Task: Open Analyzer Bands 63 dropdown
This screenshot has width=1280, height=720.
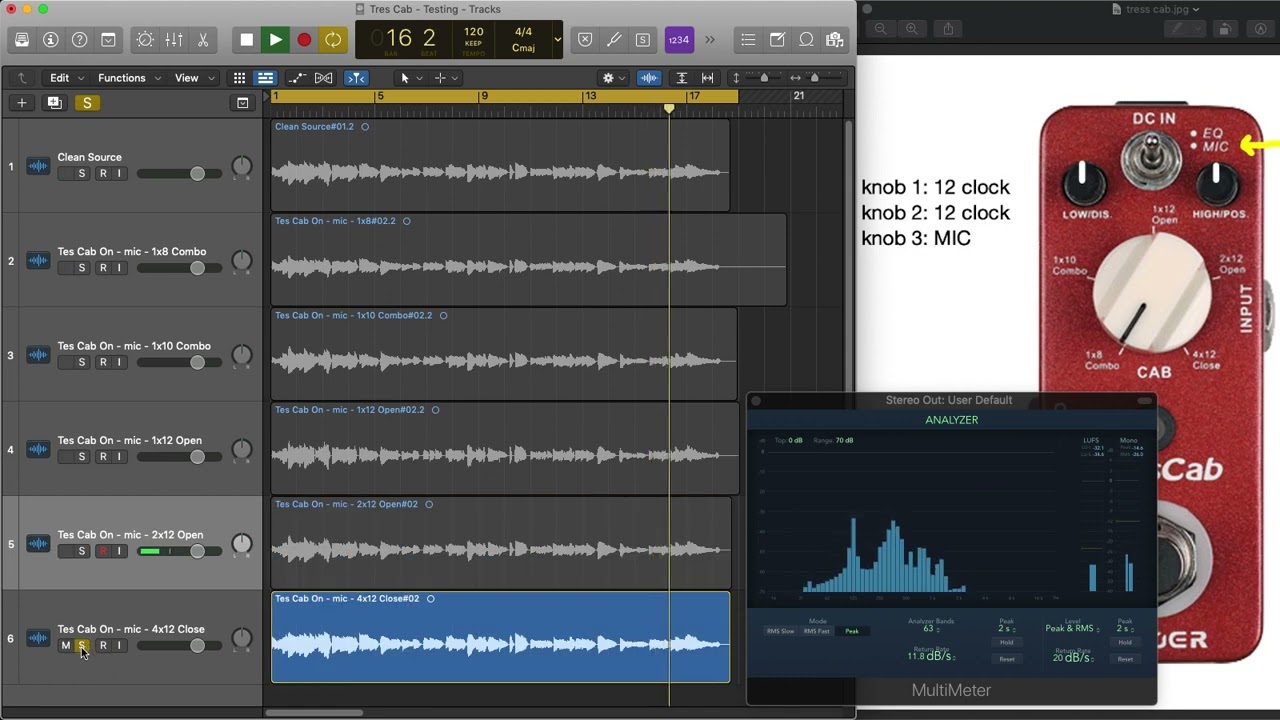Action: point(930,629)
